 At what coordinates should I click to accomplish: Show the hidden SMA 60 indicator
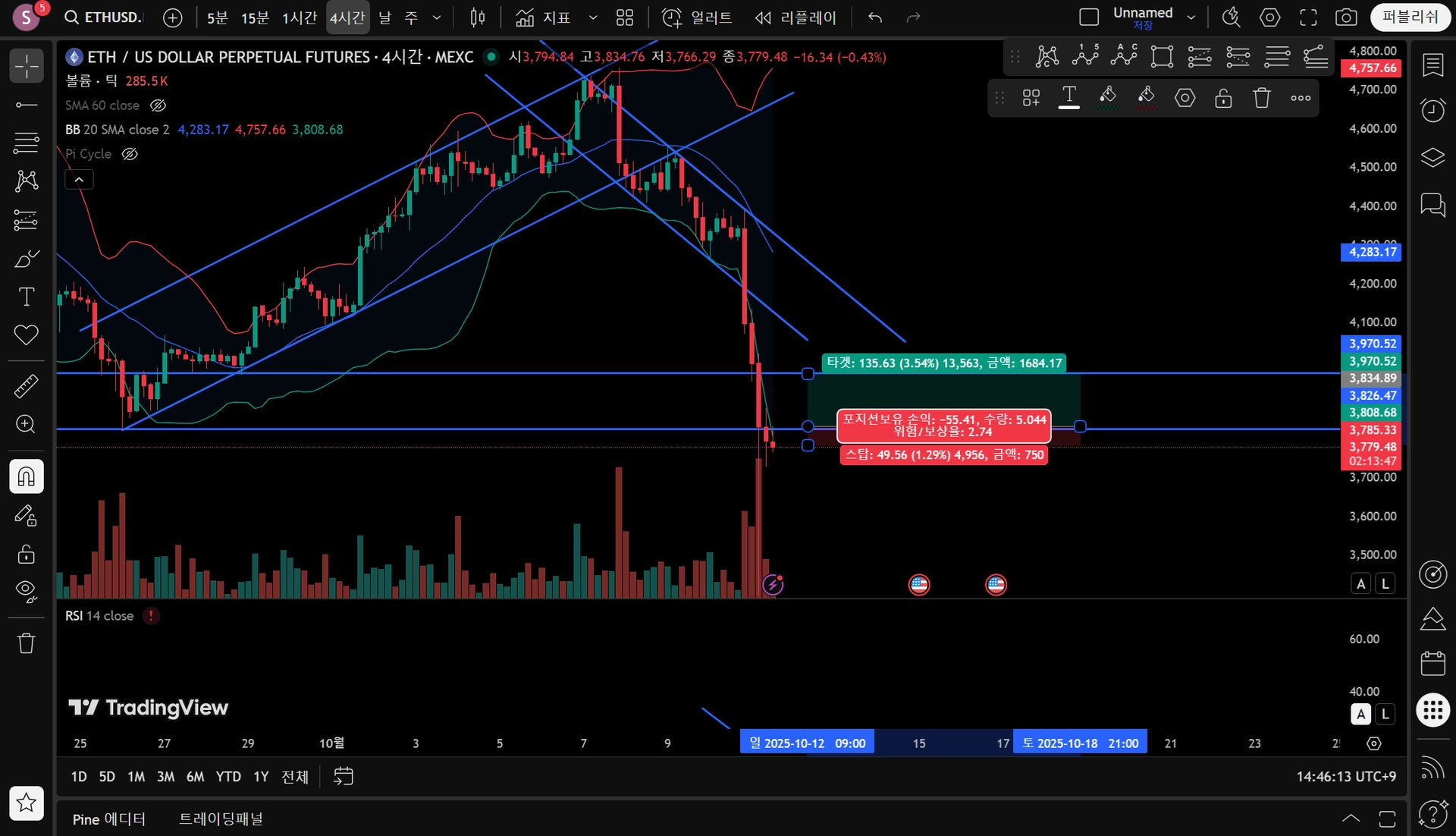point(158,105)
